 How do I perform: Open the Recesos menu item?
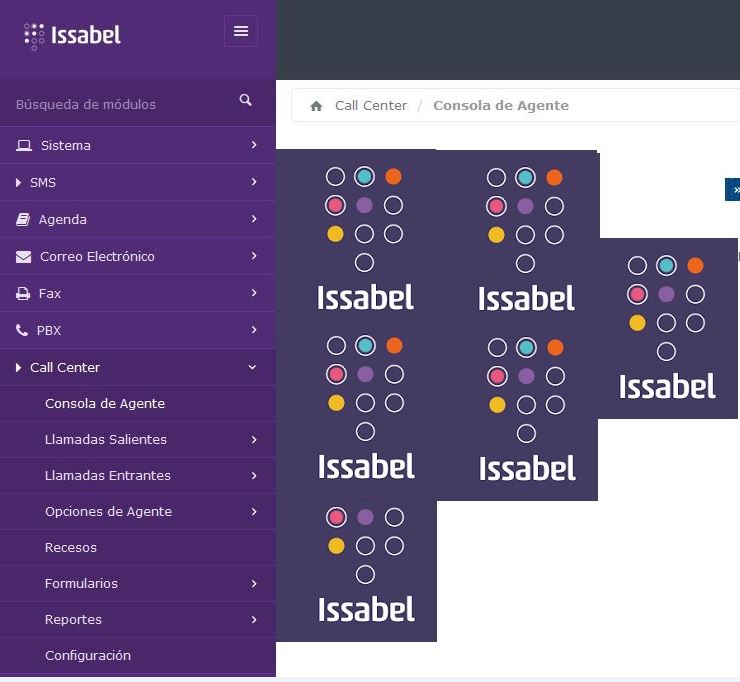point(71,548)
